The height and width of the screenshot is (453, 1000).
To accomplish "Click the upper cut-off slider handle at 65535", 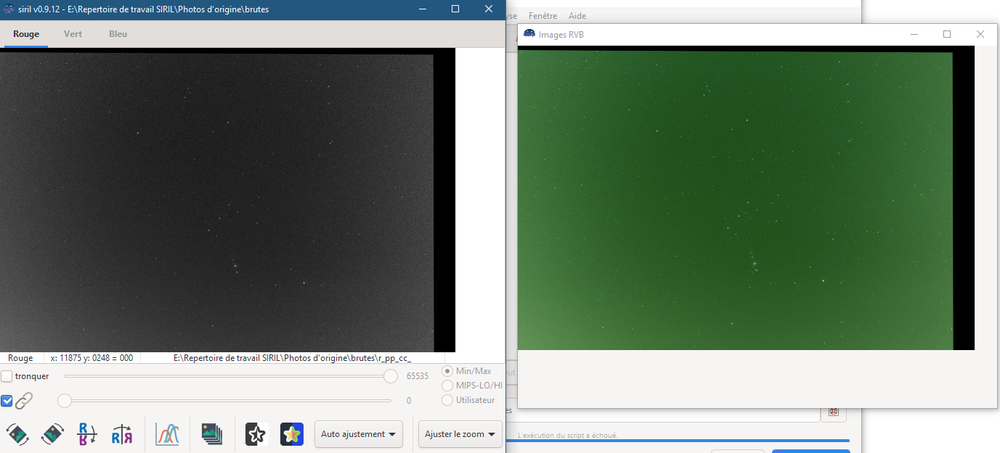I will (x=390, y=376).
